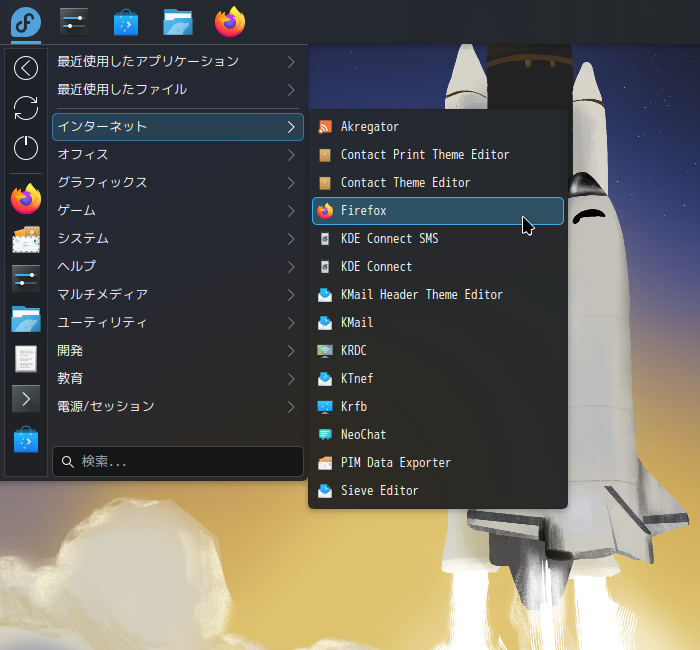This screenshot has width=700, height=650.
Task: Open the 電源/セッション category
Action: point(178,407)
